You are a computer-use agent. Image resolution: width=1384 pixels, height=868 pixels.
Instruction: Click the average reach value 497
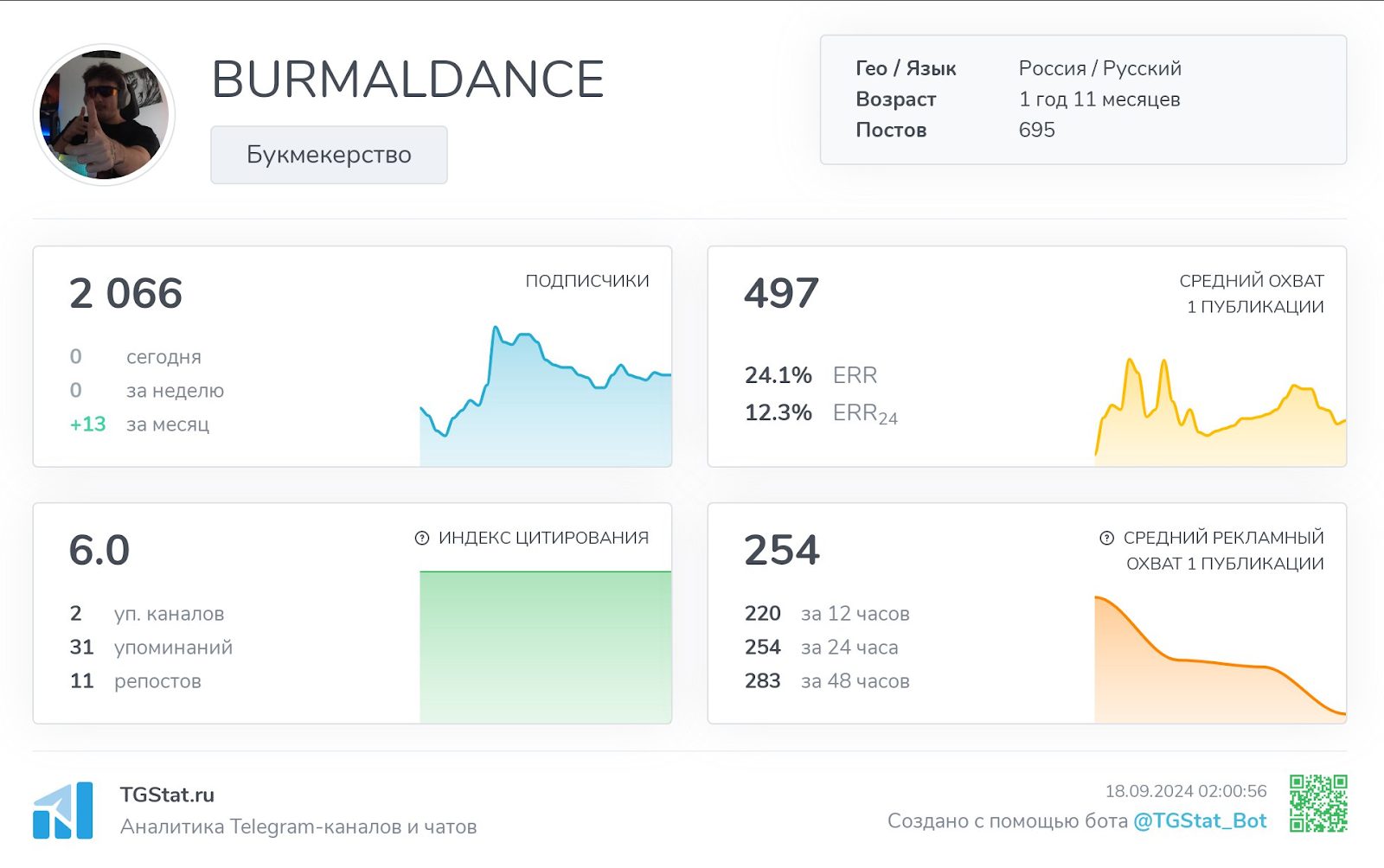point(781,293)
